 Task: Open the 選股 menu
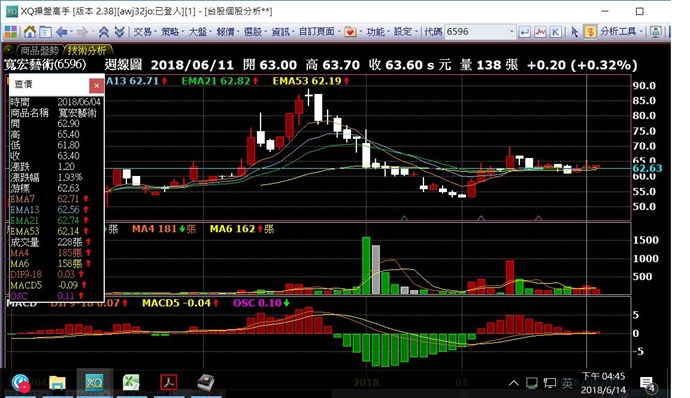[254, 32]
